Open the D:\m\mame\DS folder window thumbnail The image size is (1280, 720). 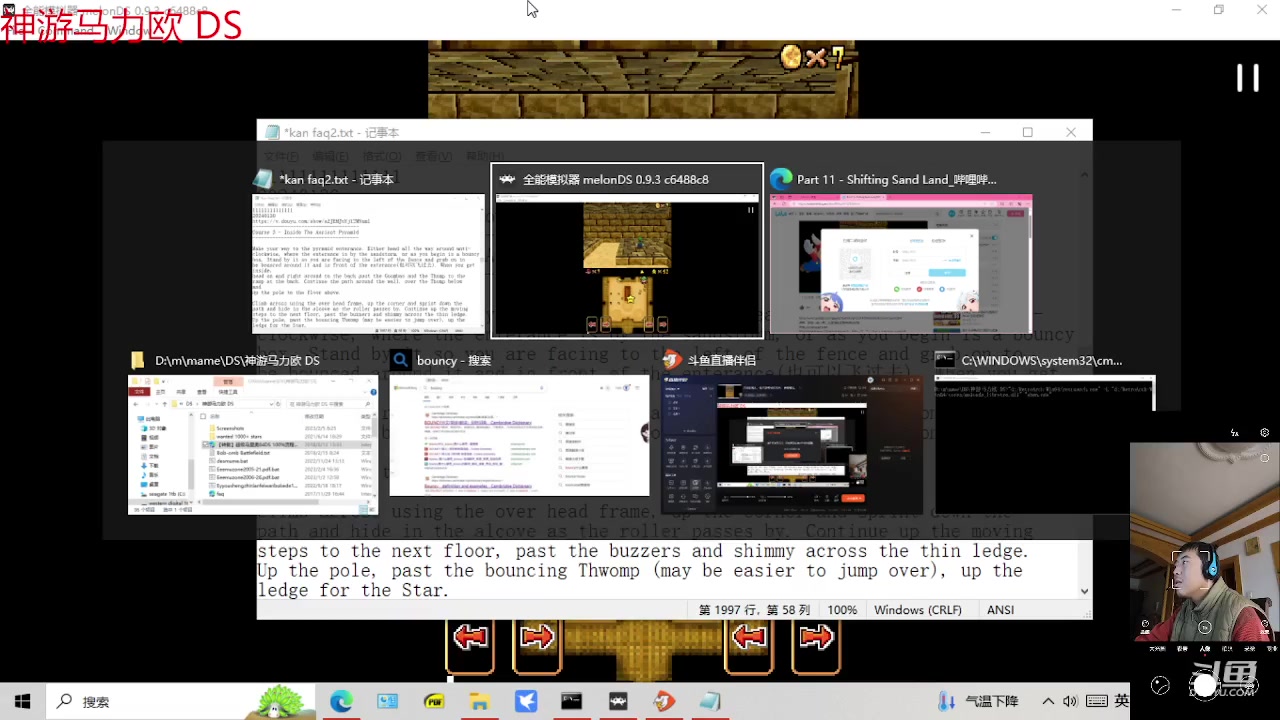[253, 445]
